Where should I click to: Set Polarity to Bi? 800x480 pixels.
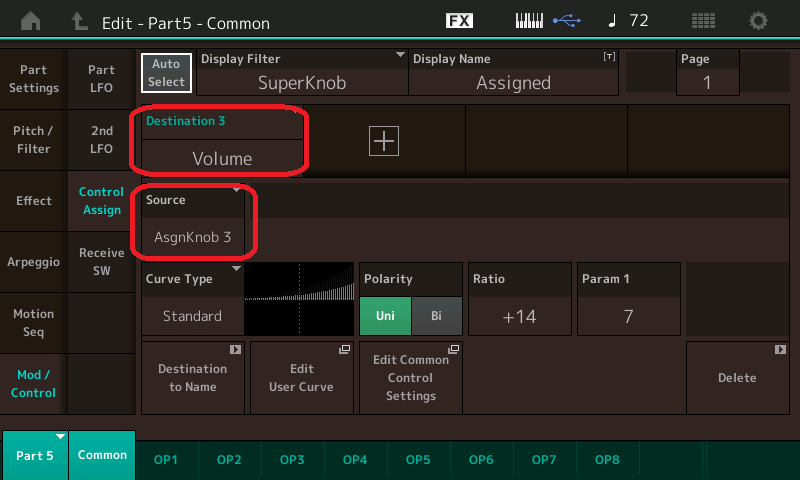click(437, 316)
